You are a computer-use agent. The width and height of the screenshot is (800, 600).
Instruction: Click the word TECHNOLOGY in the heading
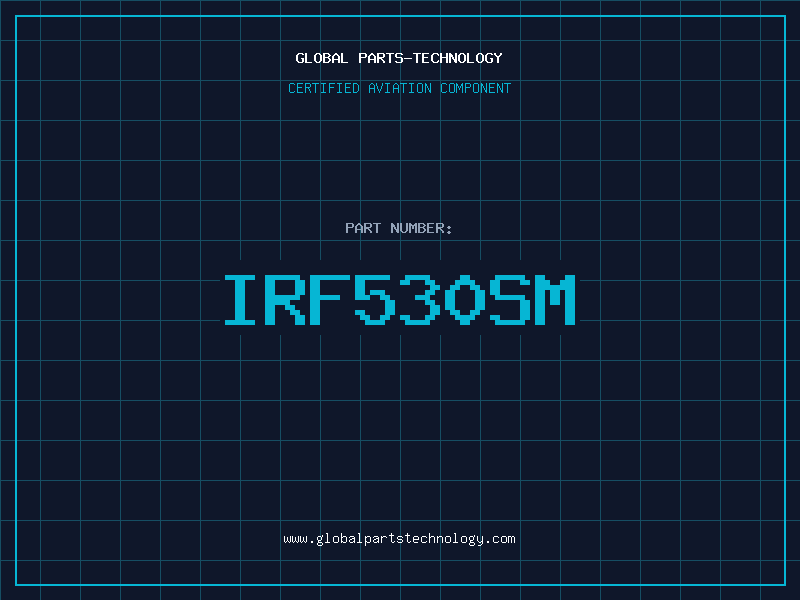pyautogui.click(x=458, y=58)
